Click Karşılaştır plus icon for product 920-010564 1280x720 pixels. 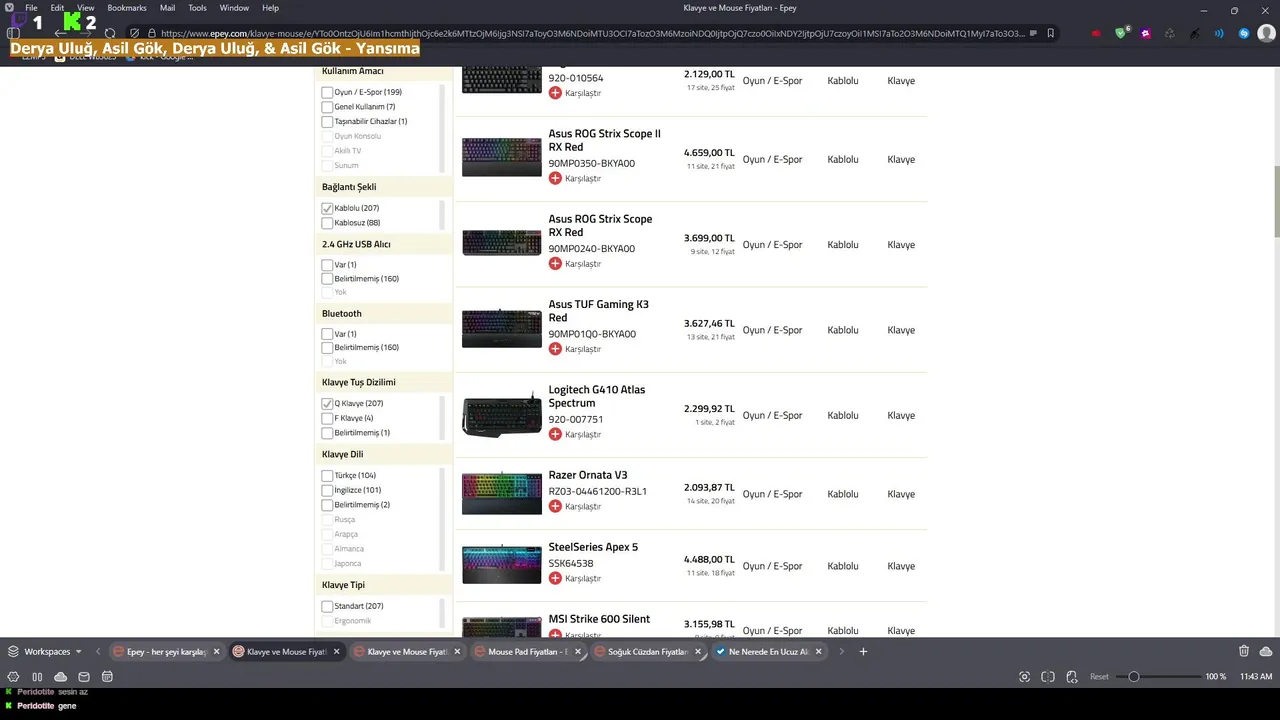point(555,93)
